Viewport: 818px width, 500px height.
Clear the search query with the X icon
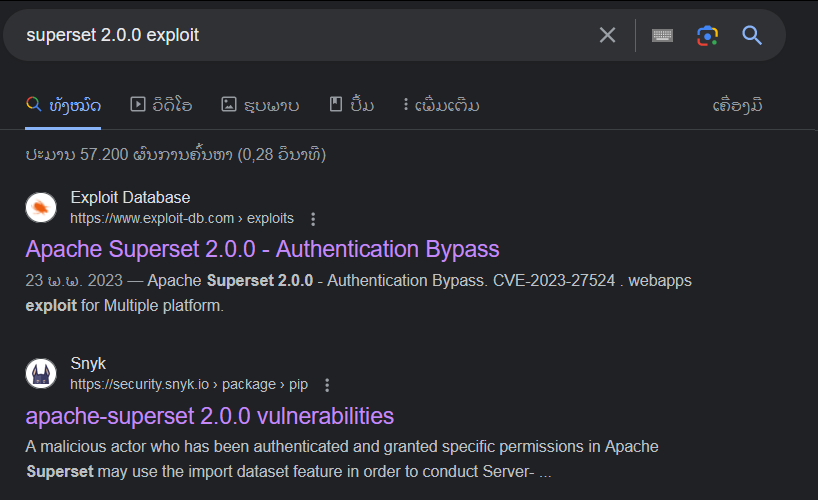(607, 35)
